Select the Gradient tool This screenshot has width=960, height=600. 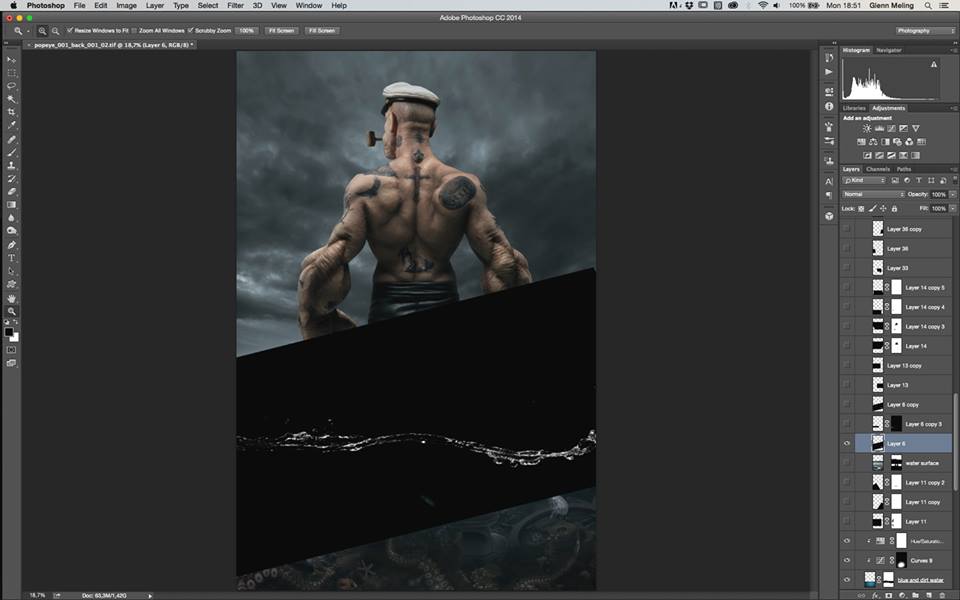[x=12, y=205]
